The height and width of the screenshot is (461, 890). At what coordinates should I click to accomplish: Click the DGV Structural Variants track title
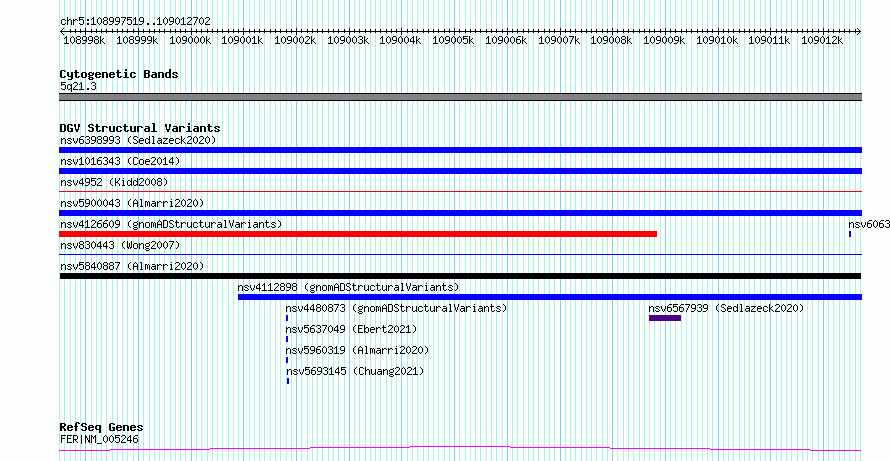pyautogui.click(x=140, y=128)
